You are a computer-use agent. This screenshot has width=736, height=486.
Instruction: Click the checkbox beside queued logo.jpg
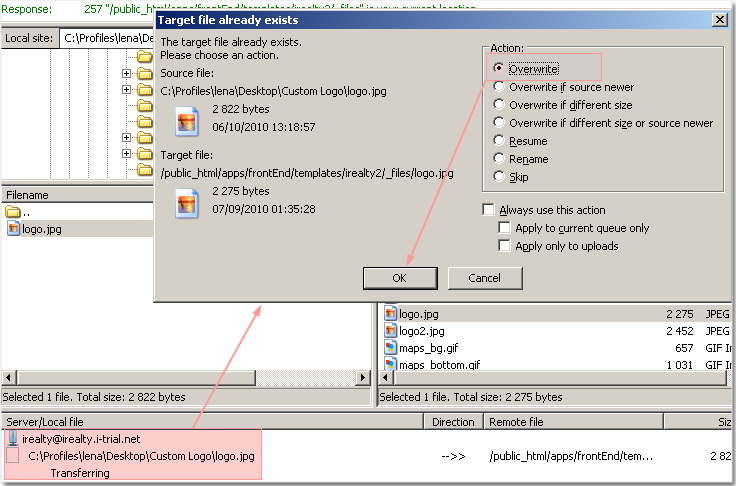point(13,455)
